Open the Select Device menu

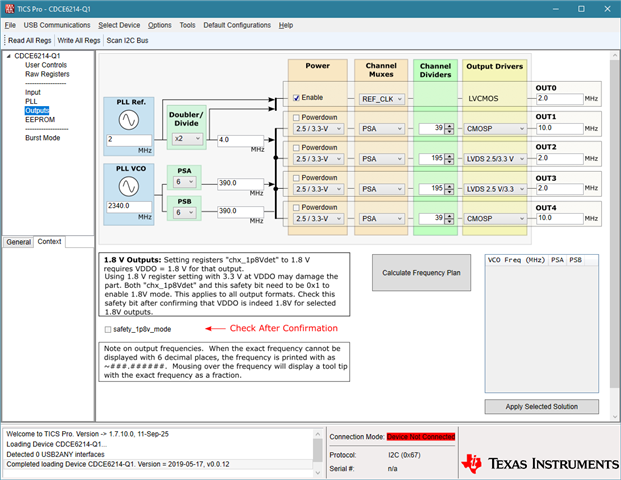119,25
